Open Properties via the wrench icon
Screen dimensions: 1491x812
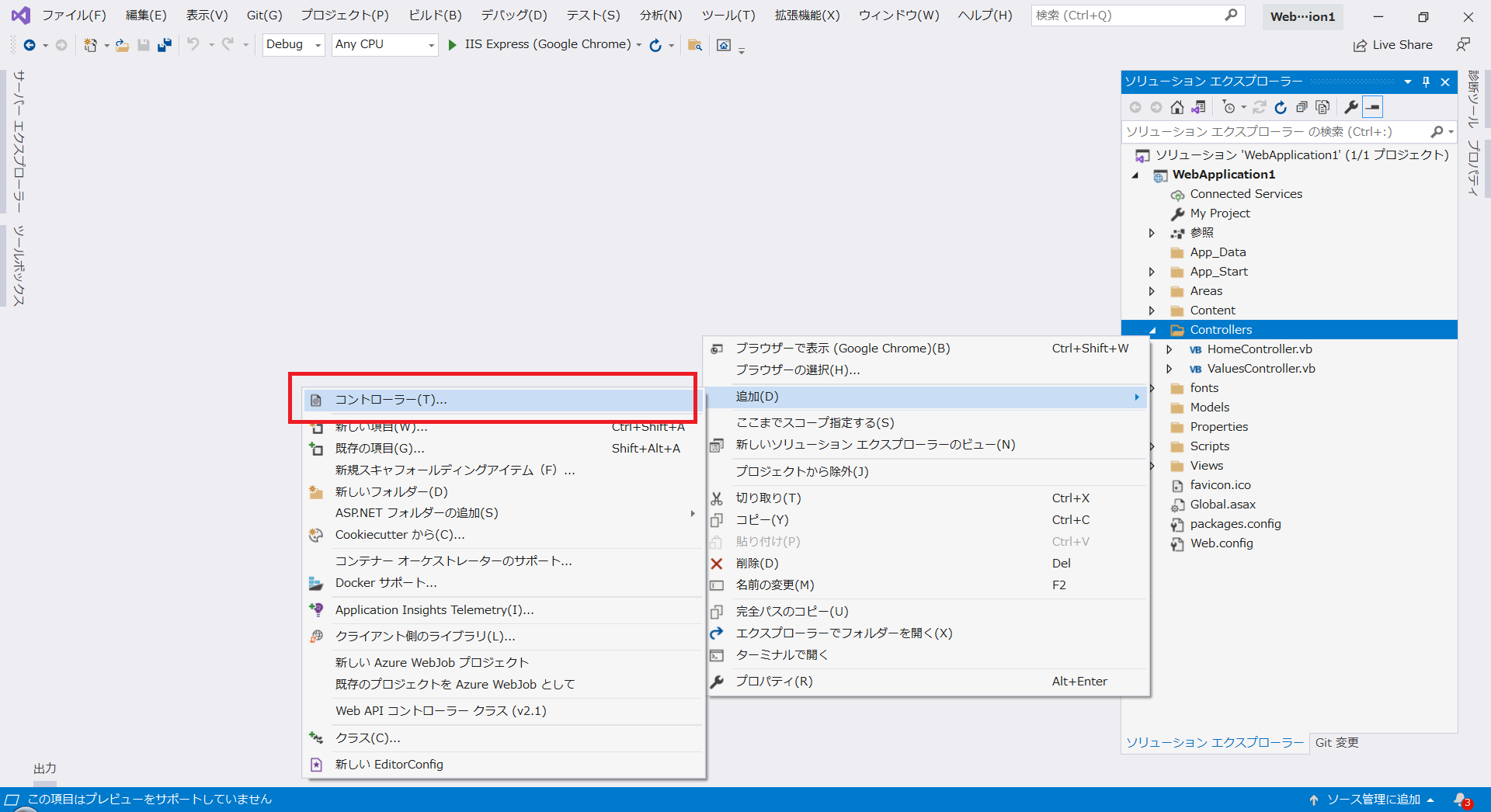point(1351,106)
